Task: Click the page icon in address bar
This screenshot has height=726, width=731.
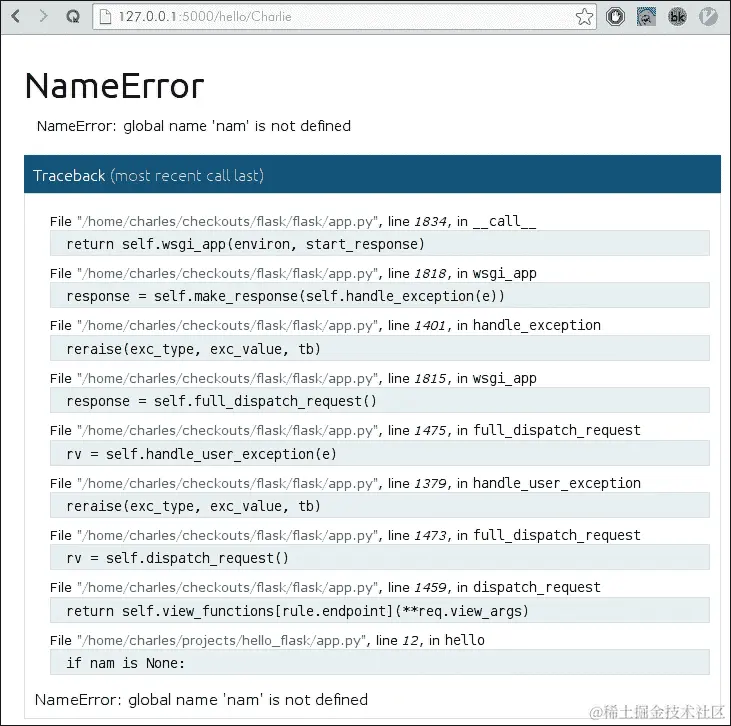Action: (106, 17)
